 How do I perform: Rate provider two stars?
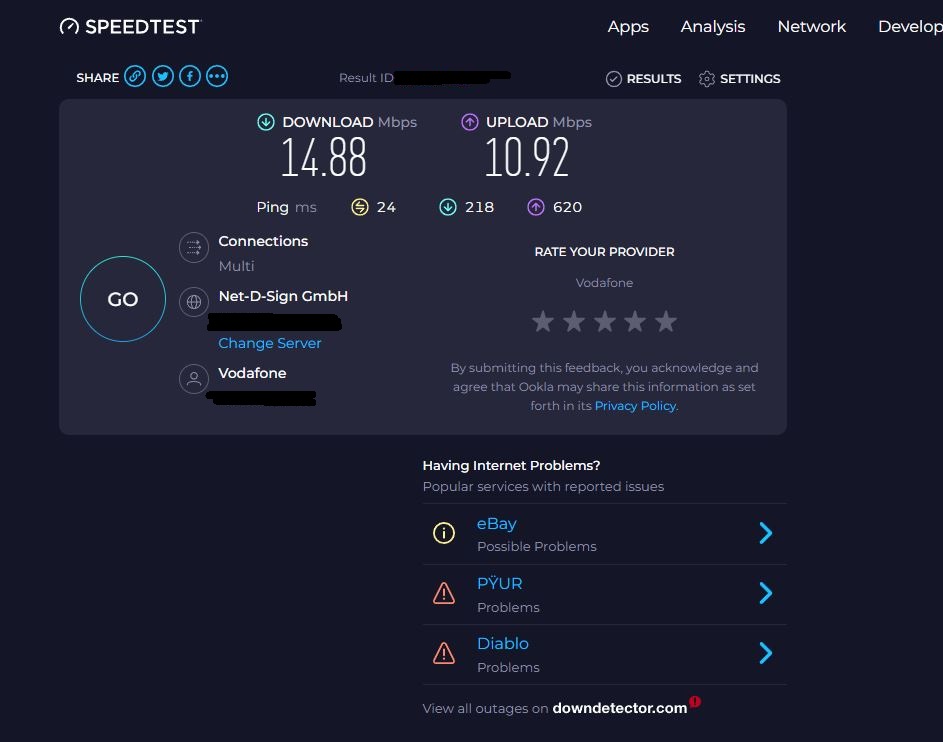pos(574,321)
